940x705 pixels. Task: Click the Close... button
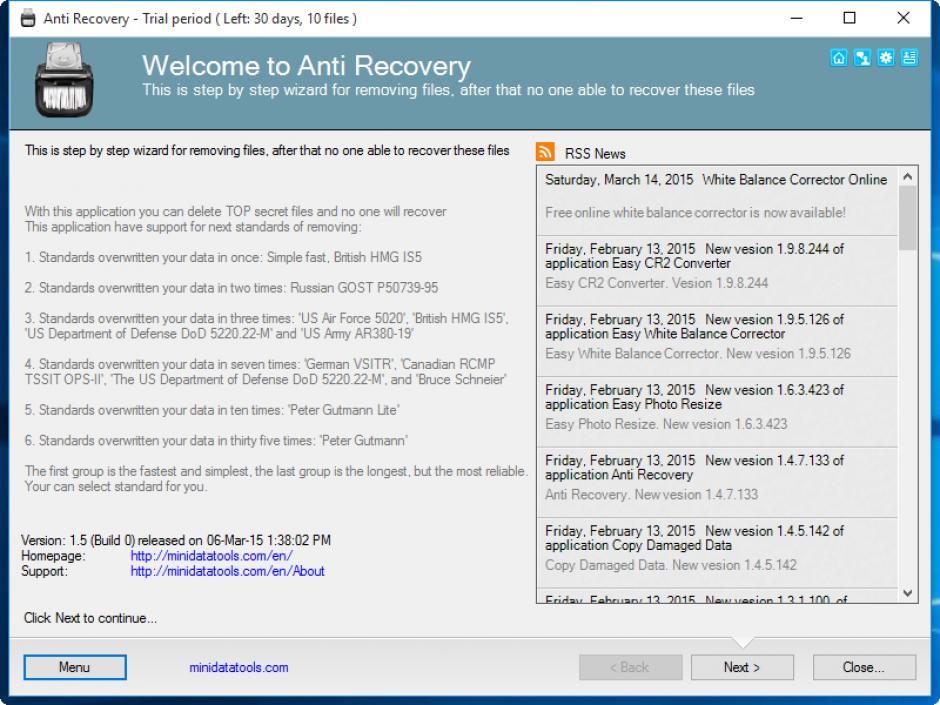pyautogui.click(x=864, y=667)
